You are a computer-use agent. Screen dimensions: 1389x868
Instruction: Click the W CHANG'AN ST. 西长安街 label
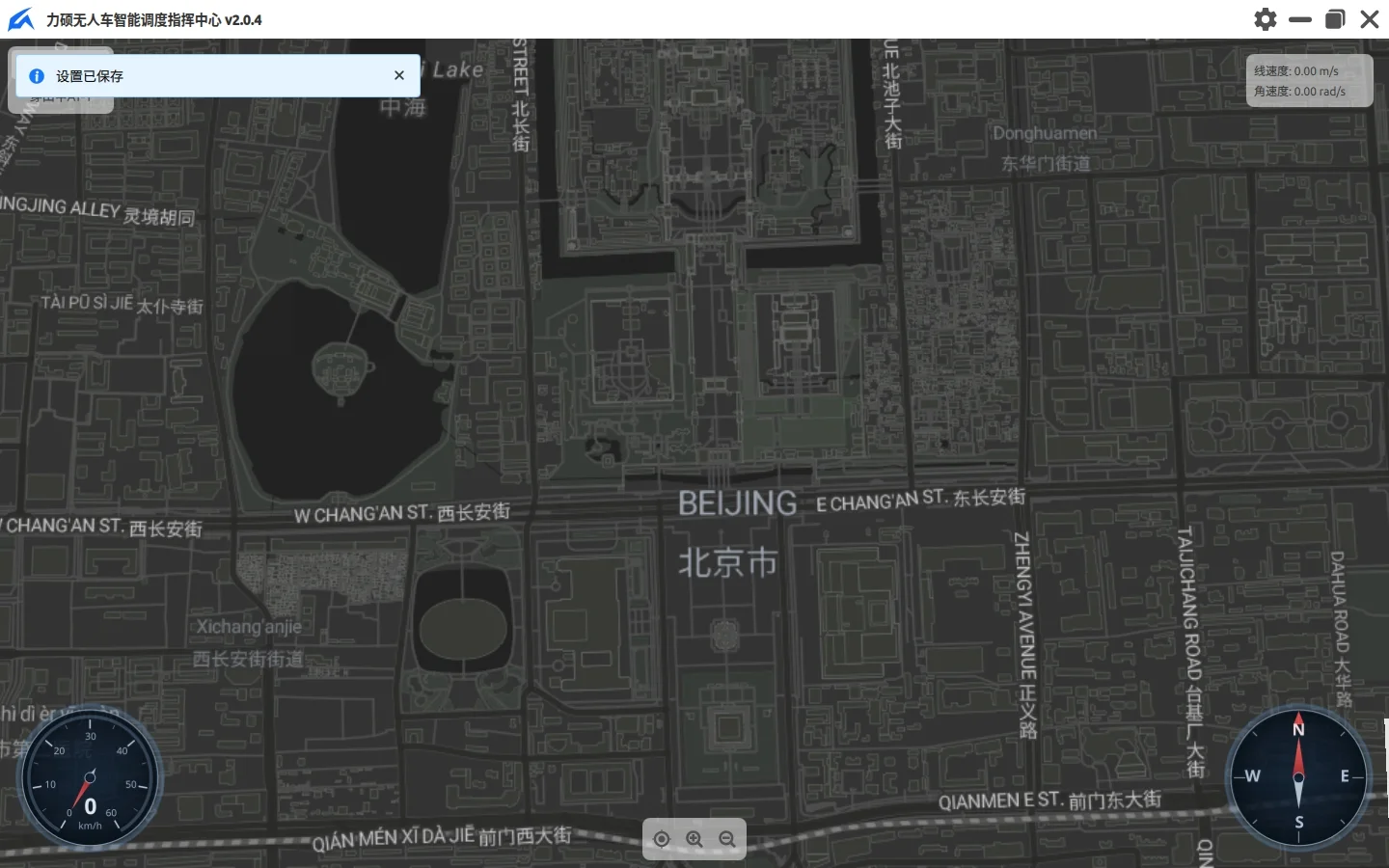tap(402, 514)
